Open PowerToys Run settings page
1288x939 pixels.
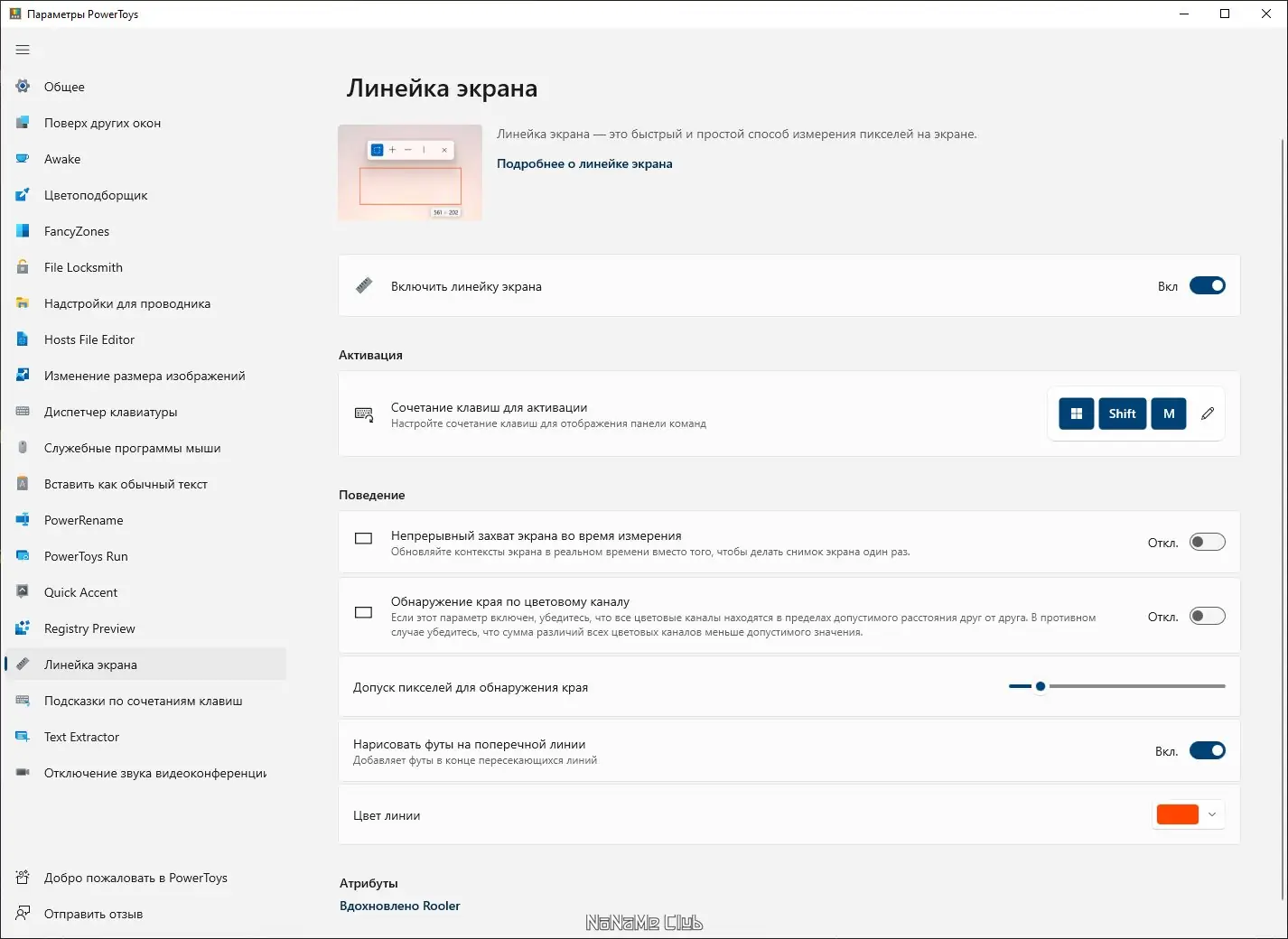click(86, 556)
